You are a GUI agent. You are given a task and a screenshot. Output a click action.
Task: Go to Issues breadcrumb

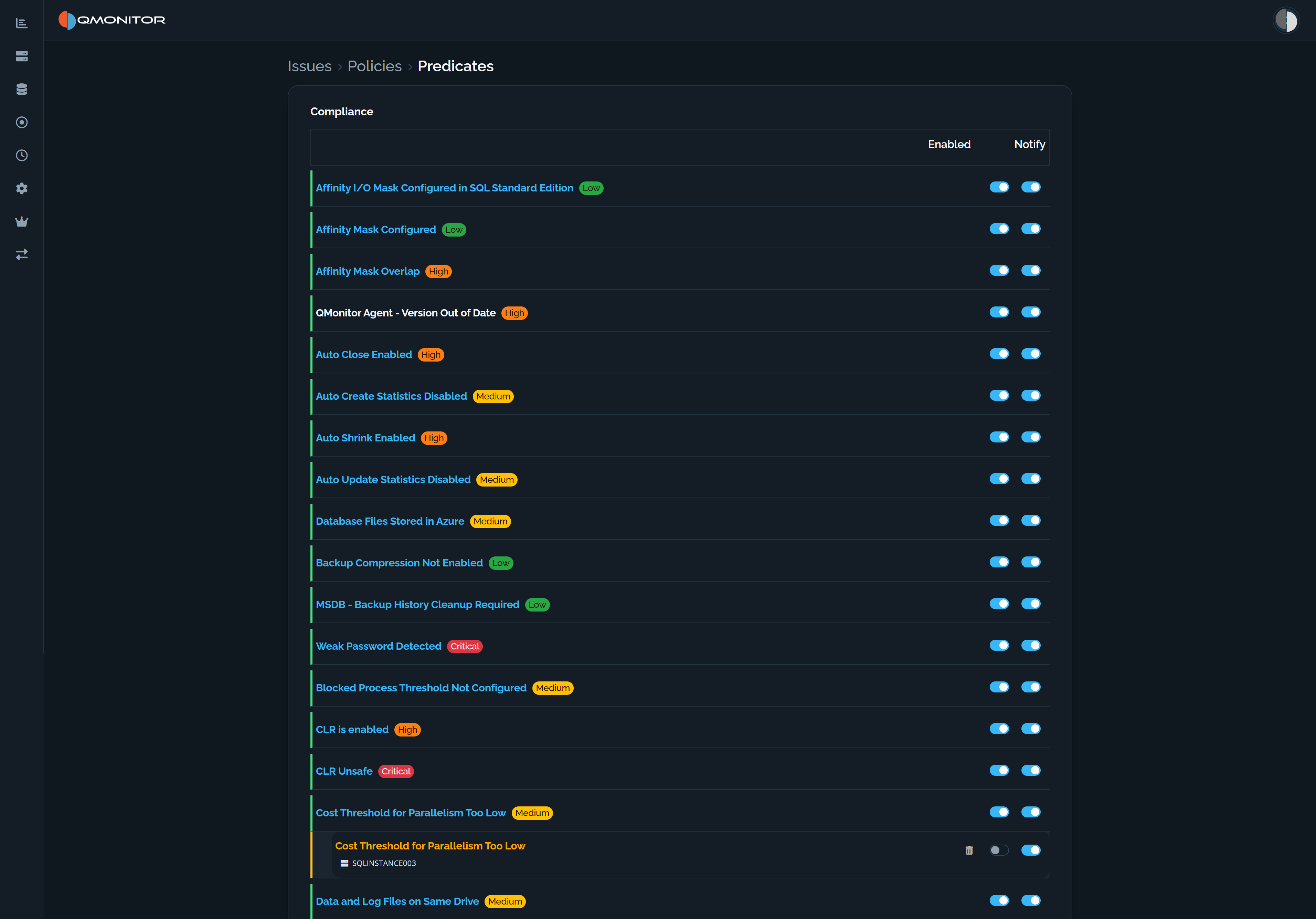click(x=309, y=66)
